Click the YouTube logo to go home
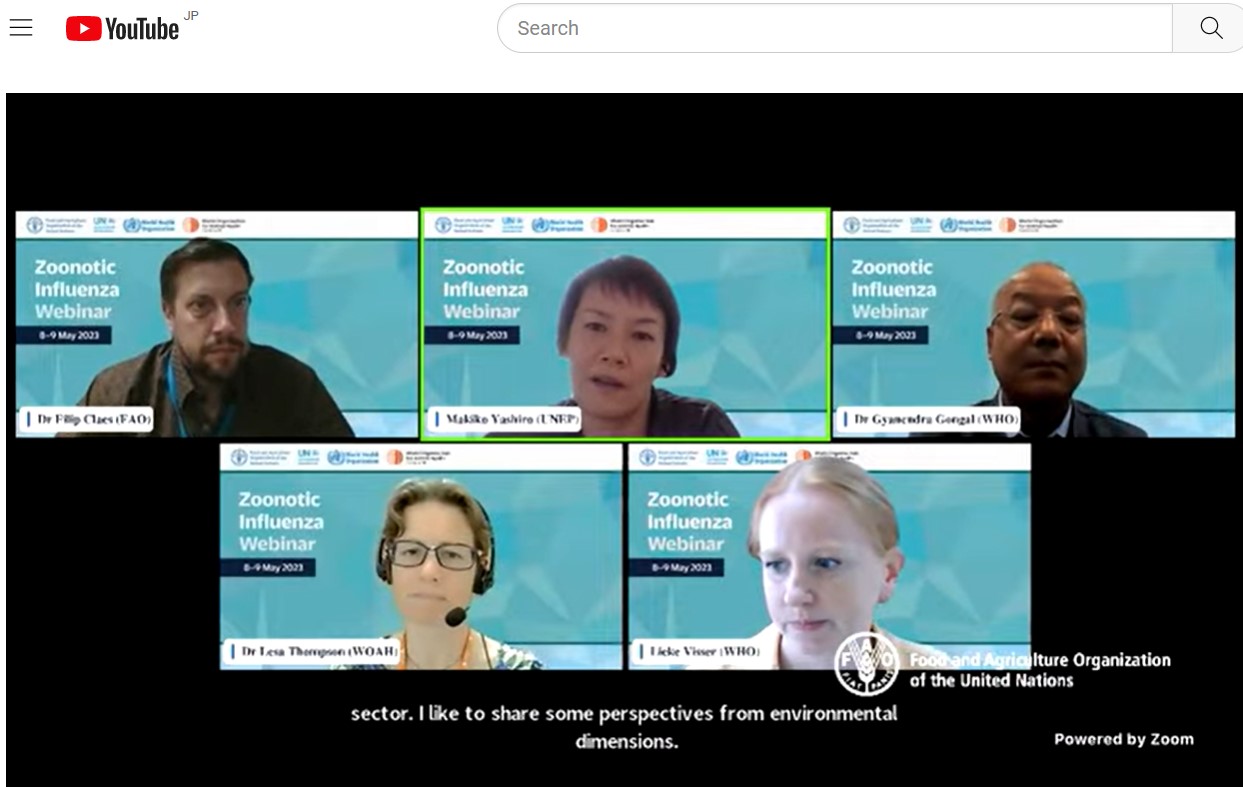The width and height of the screenshot is (1243, 787). [x=122, y=29]
